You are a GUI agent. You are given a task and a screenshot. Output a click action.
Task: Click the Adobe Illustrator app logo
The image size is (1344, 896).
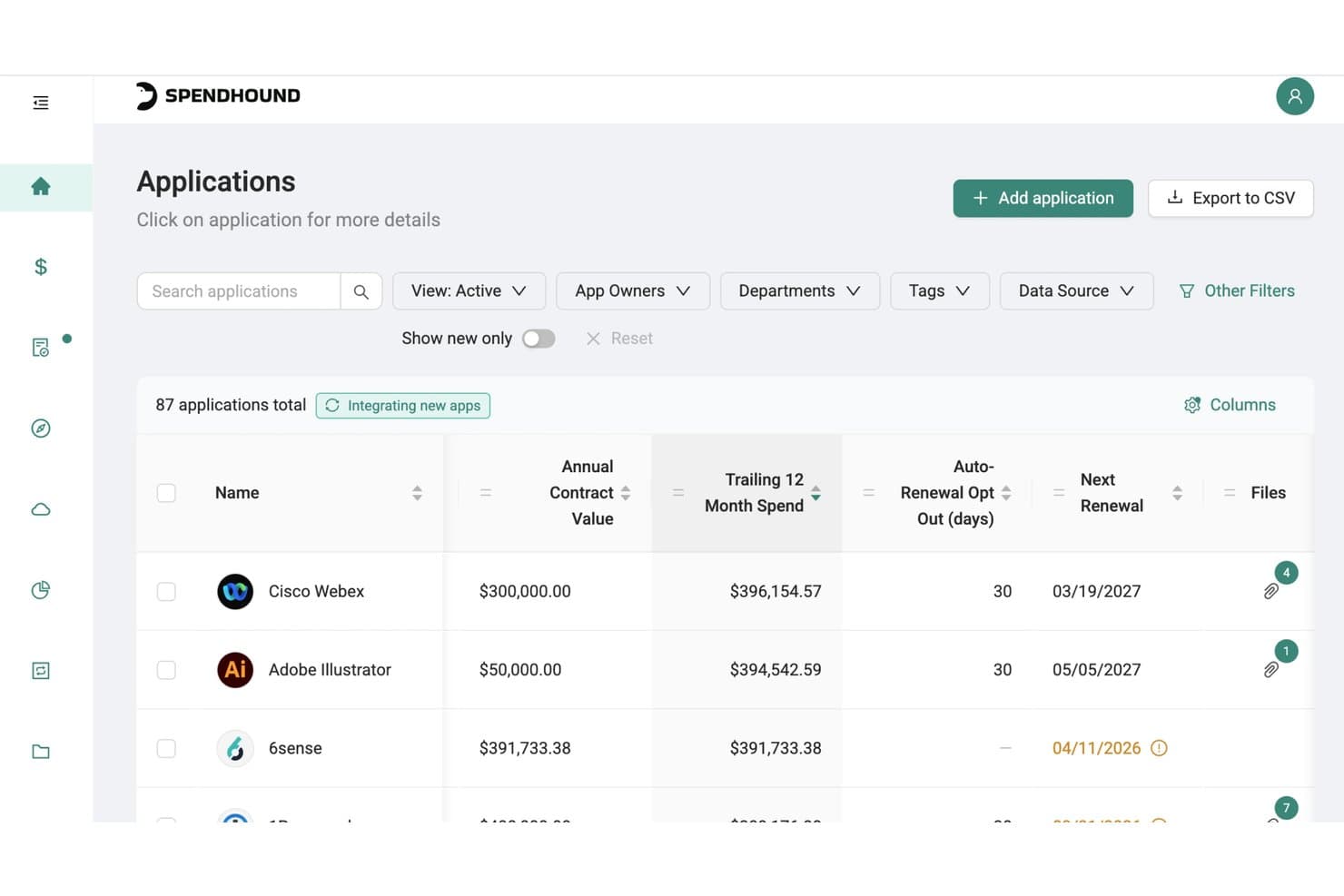pyautogui.click(x=235, y=670)
